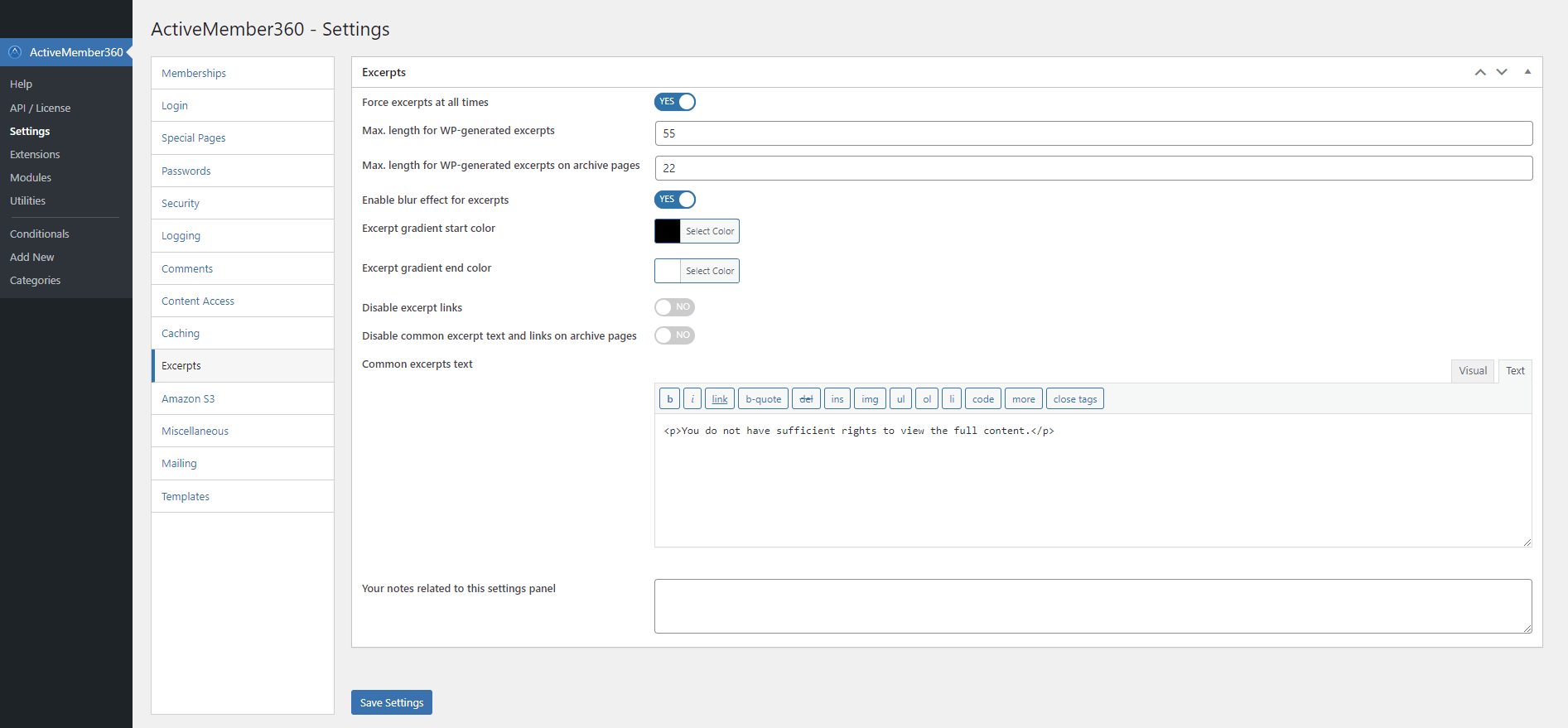Open Comments settings tab
Screen dimensions: 1568x728
(x=243, y=268)
